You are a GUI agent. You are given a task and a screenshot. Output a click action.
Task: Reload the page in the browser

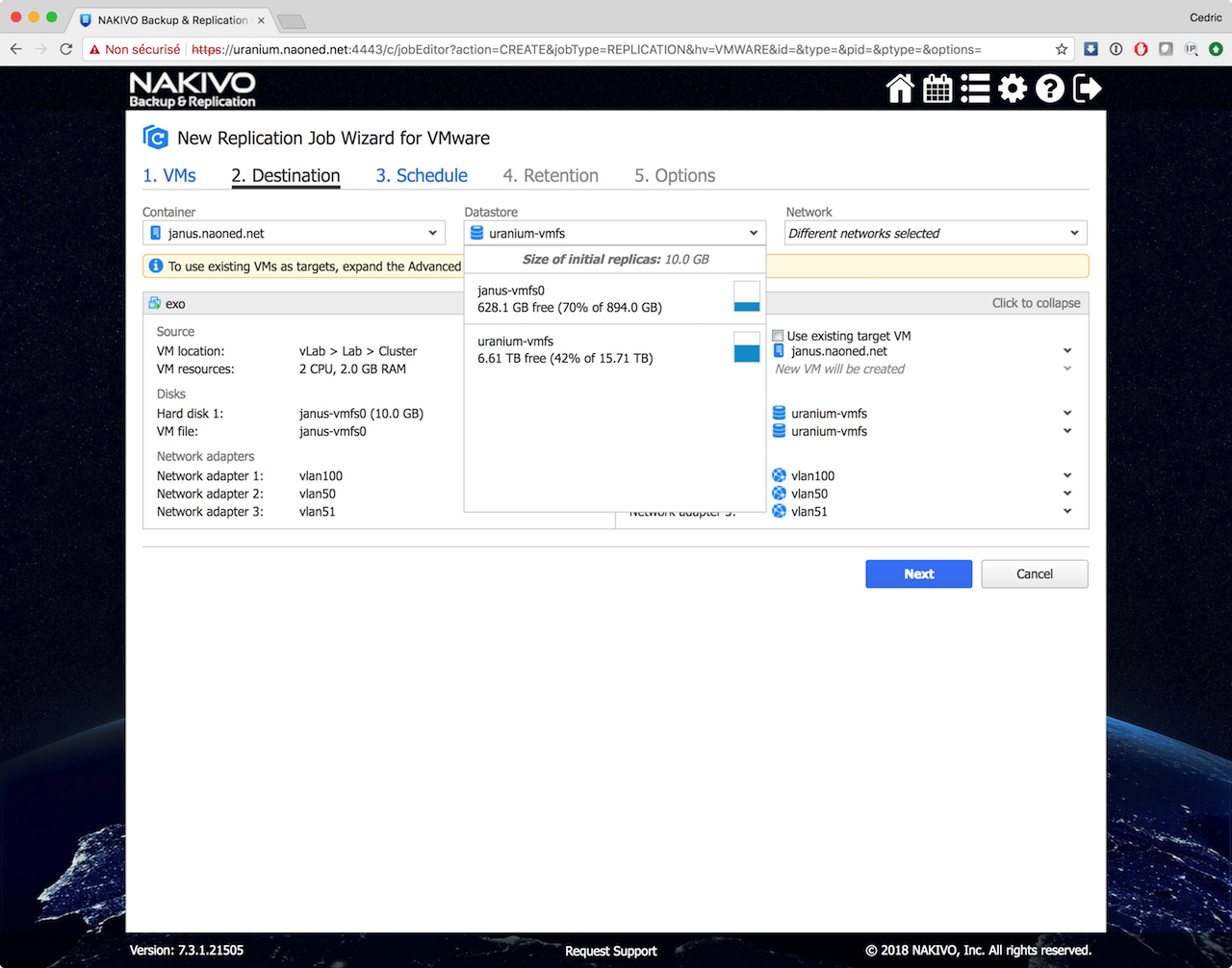point(66,49)
